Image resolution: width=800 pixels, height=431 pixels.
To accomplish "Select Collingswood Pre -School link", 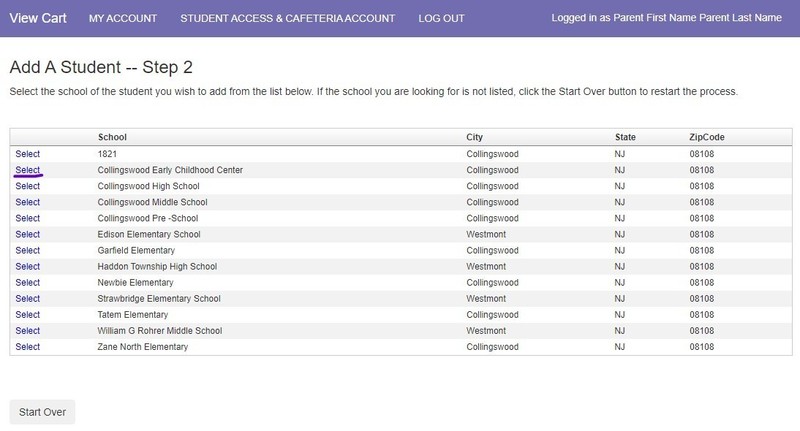I will [x=28, y=218].
